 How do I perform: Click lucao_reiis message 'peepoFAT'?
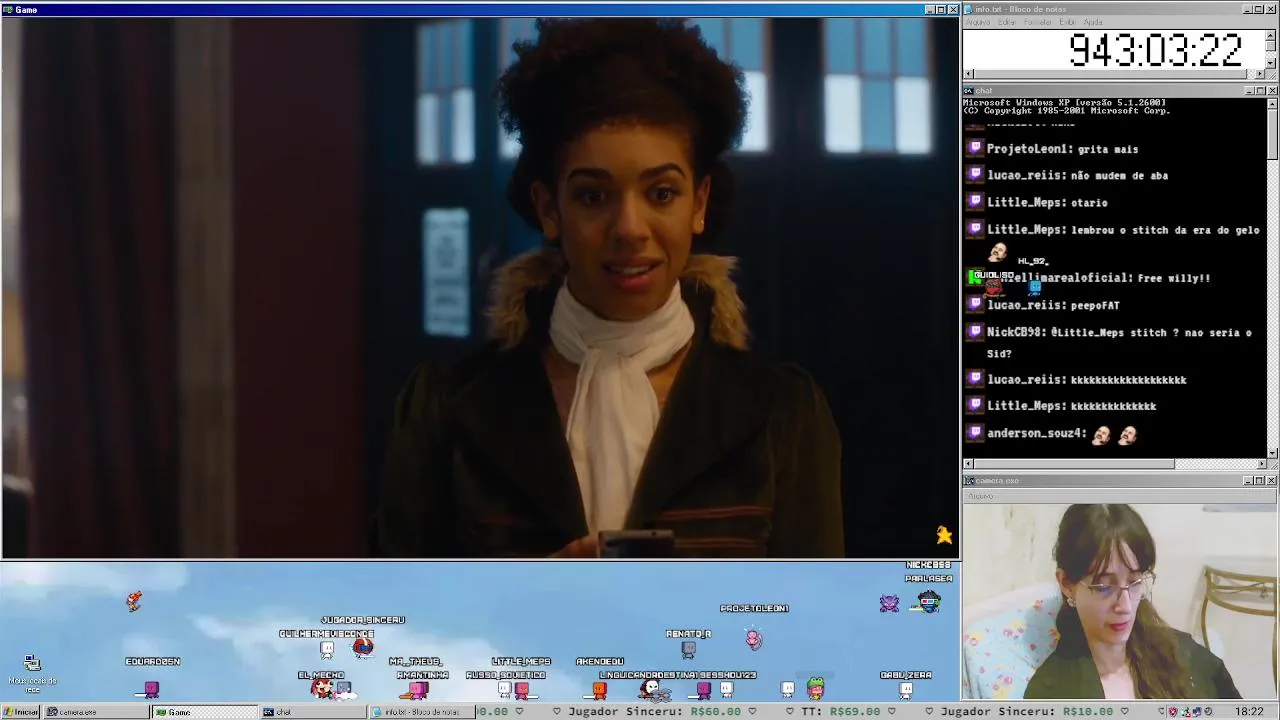pos(1095,305)
